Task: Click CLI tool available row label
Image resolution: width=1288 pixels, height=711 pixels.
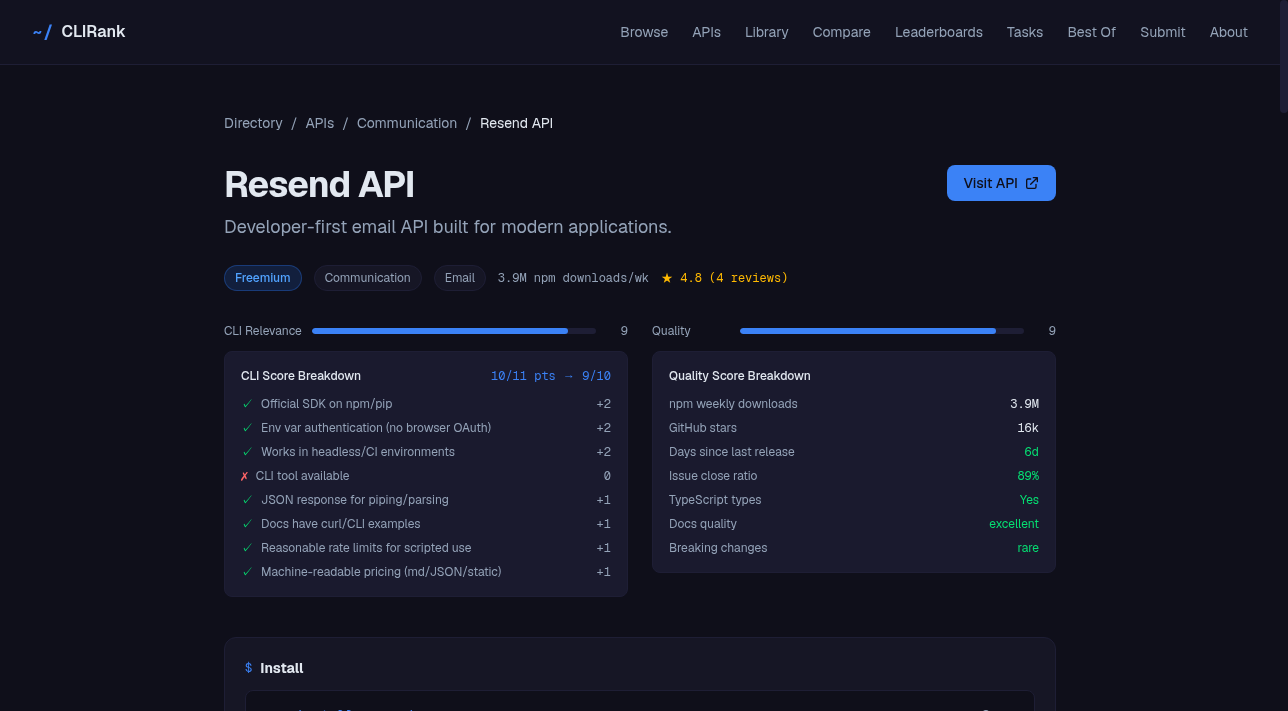Action: click(x=302, y=476)
